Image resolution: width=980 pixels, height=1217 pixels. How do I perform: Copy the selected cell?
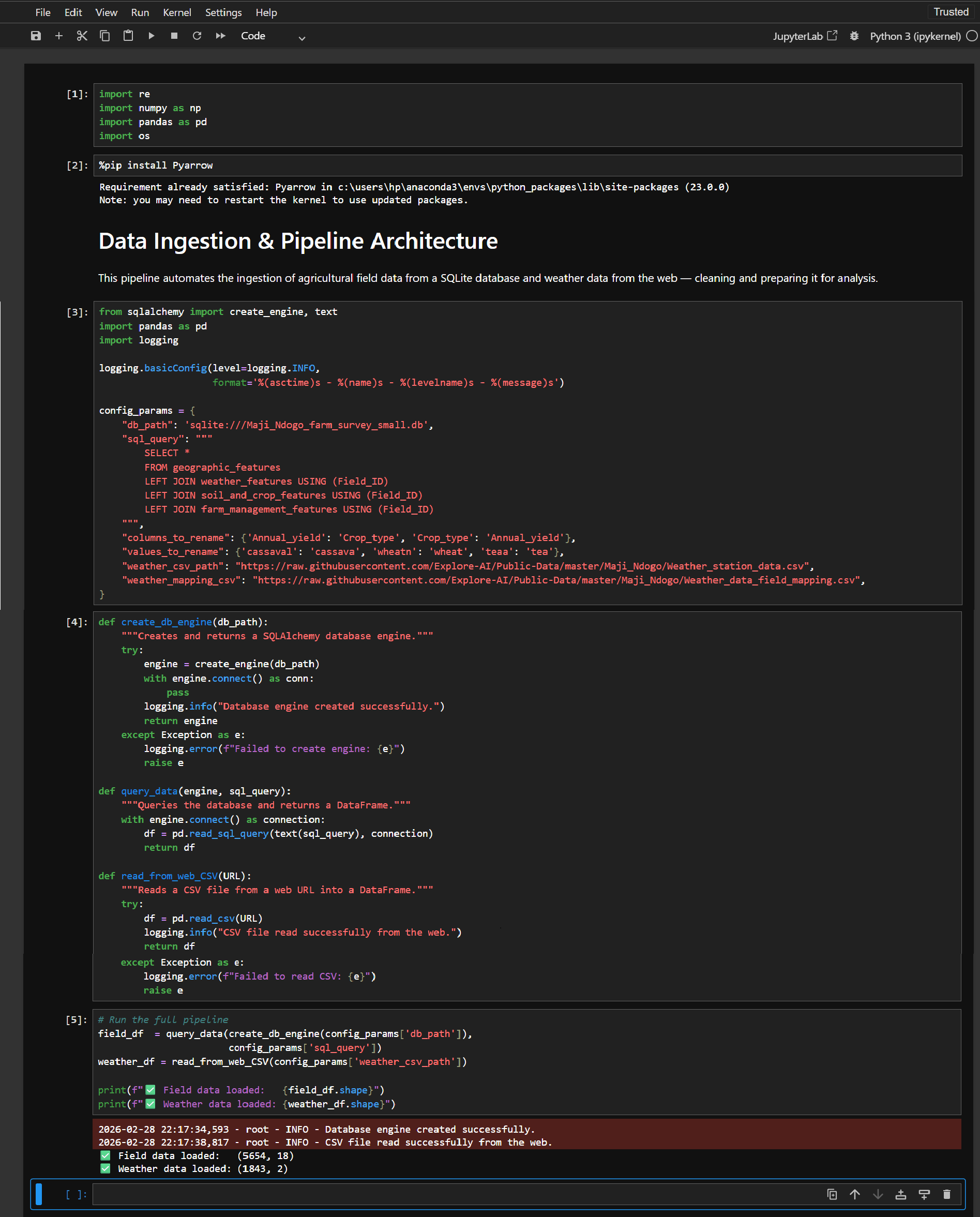coord(104,36)
